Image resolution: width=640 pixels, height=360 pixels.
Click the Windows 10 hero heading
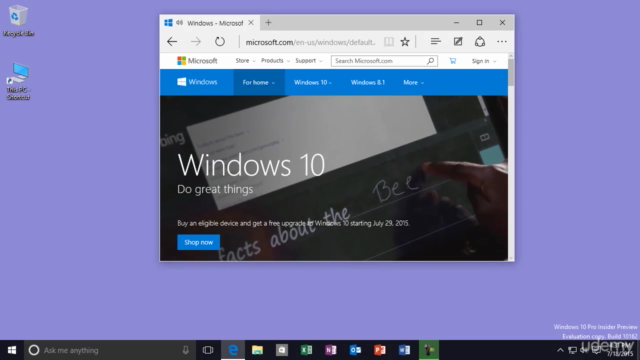tap(251, 165)
